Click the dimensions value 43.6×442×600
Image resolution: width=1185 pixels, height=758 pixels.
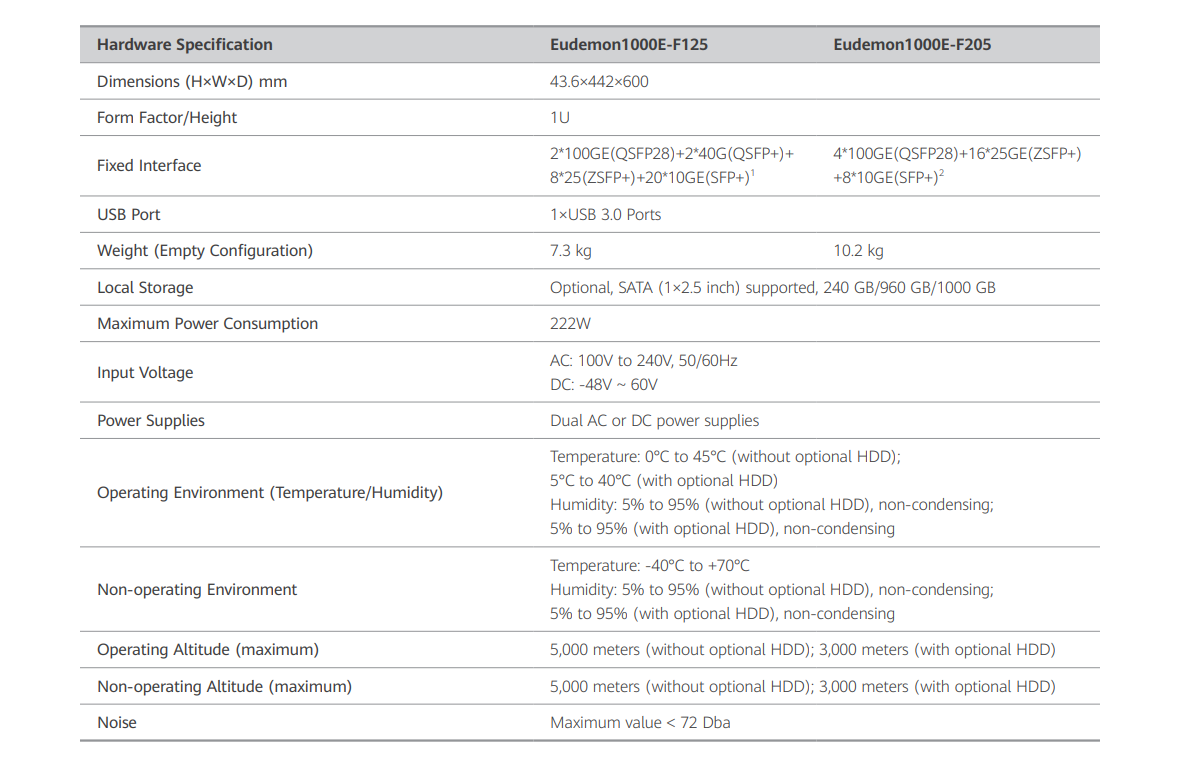pyautogui.click(x=599, y=82)
